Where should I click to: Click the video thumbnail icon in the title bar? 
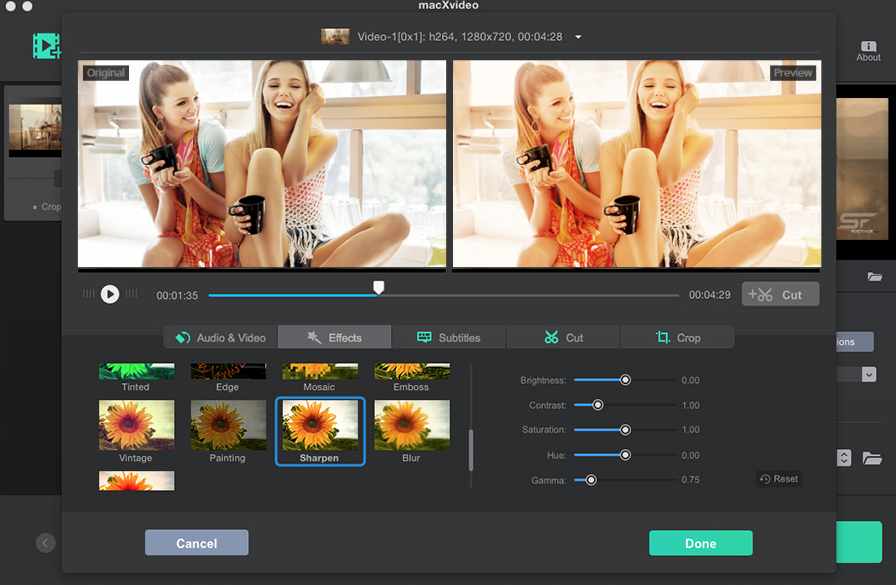336,35
